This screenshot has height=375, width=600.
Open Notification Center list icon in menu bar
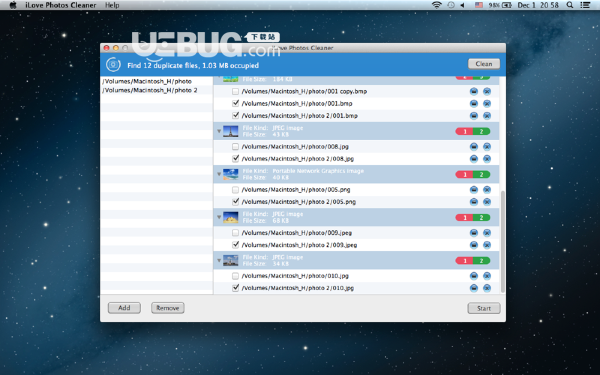point(585,5)
